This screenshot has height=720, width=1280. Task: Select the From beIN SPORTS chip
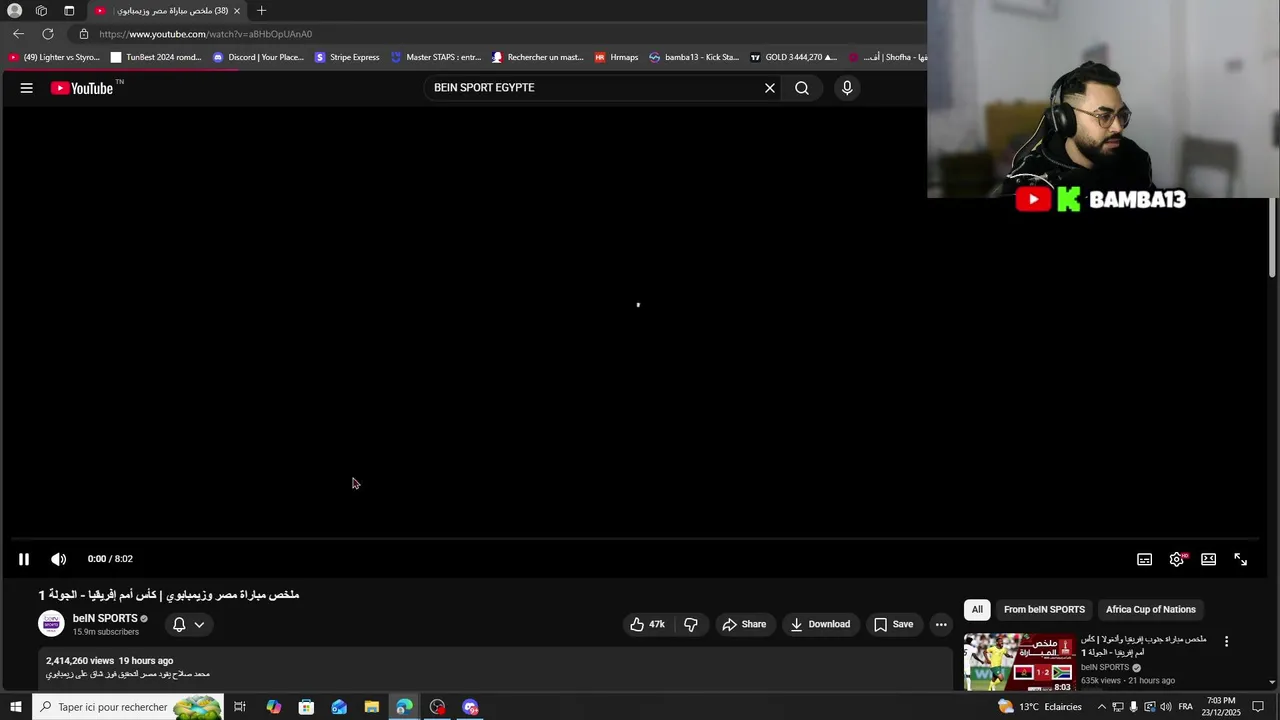click(x=1044, y=609)
